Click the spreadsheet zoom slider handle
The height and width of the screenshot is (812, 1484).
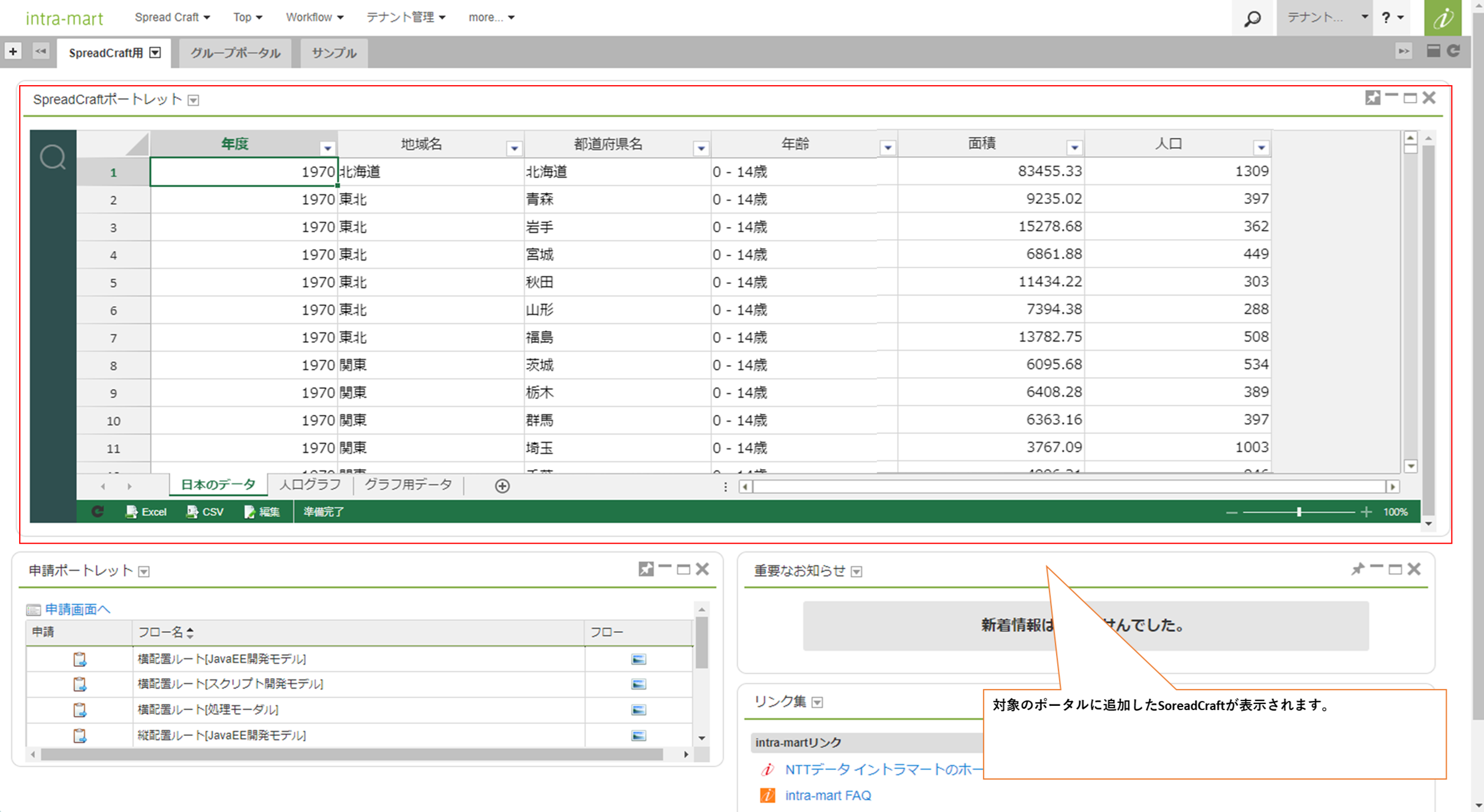point(1299,512)
